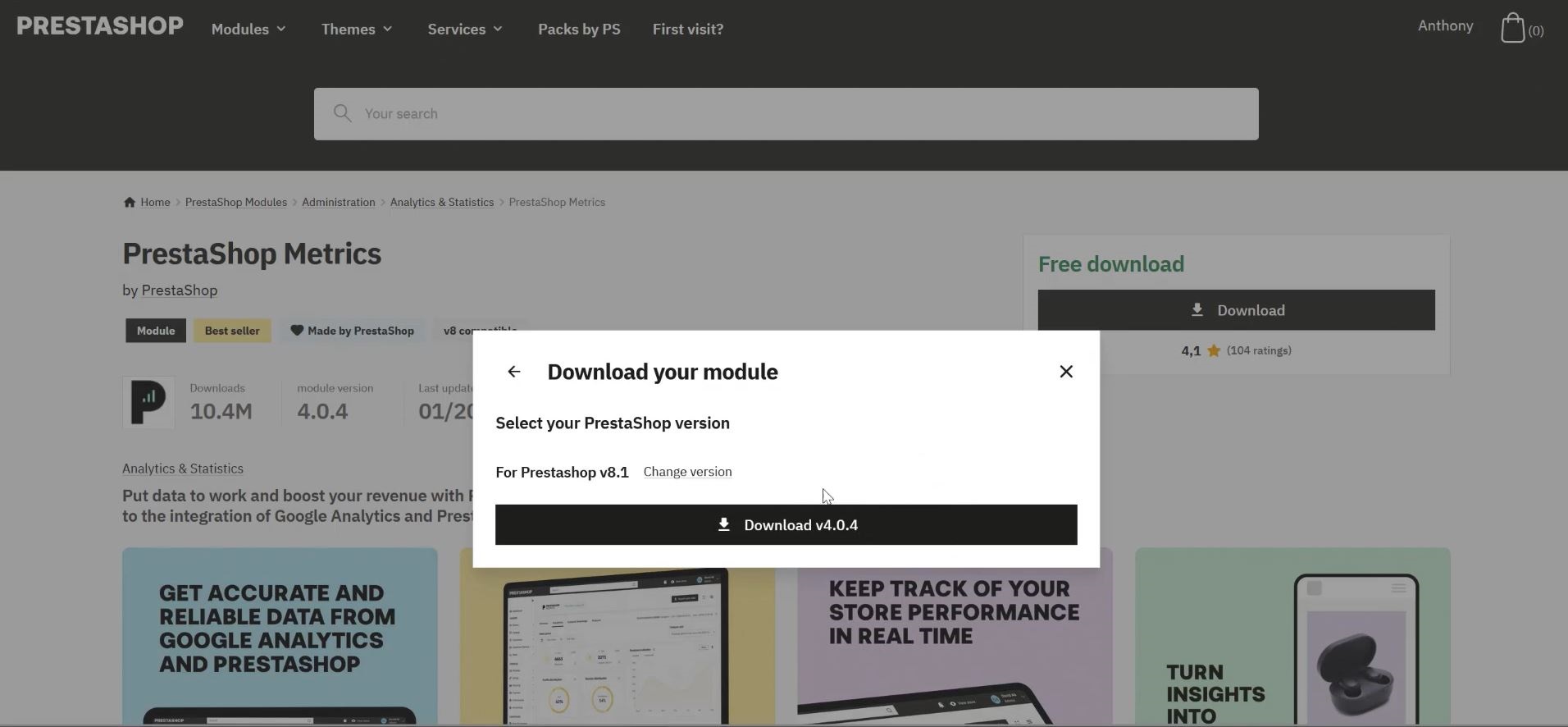Click the 10.4M downloads value

click(x=221, y=411)
